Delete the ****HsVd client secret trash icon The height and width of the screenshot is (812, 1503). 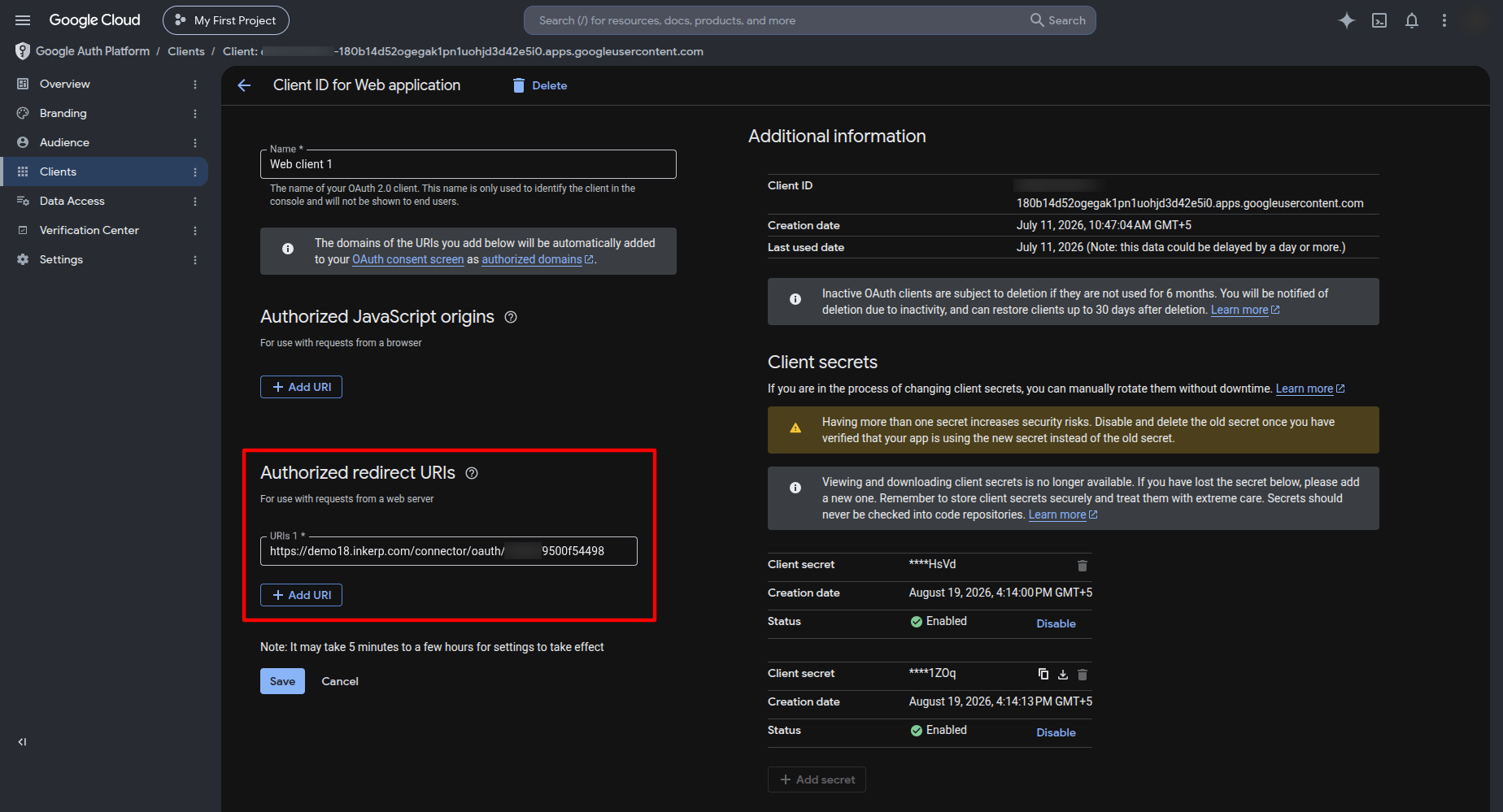click(x=1083, y=565)
